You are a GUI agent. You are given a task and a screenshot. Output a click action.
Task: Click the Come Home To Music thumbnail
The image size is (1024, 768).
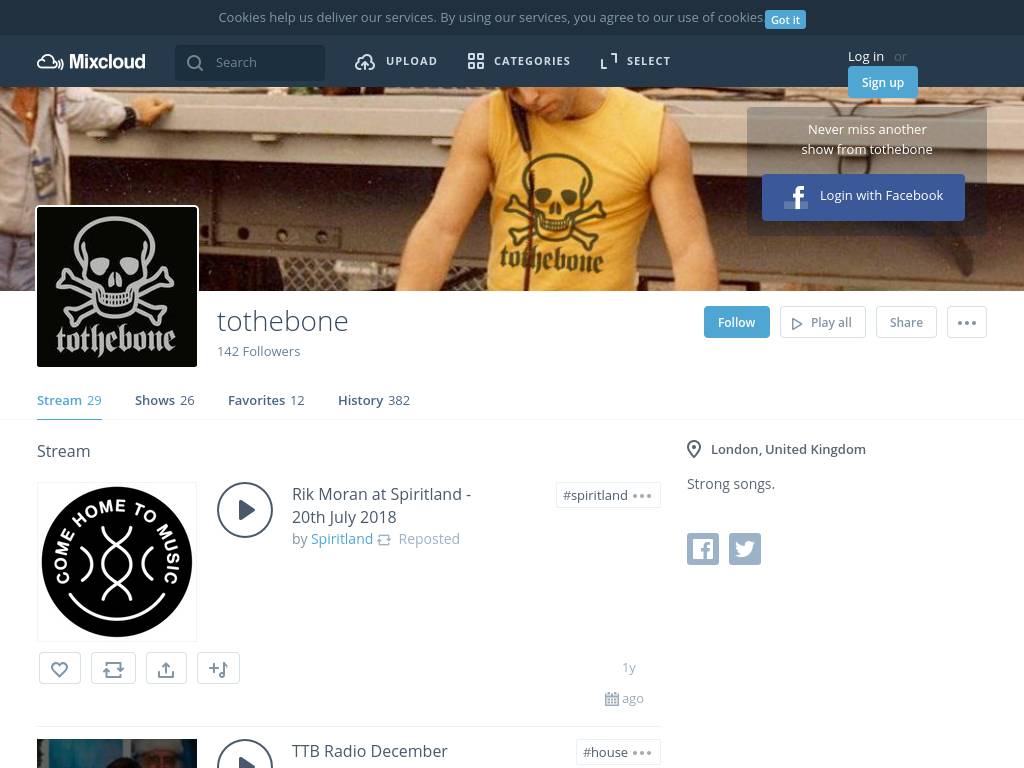(117, 562)
